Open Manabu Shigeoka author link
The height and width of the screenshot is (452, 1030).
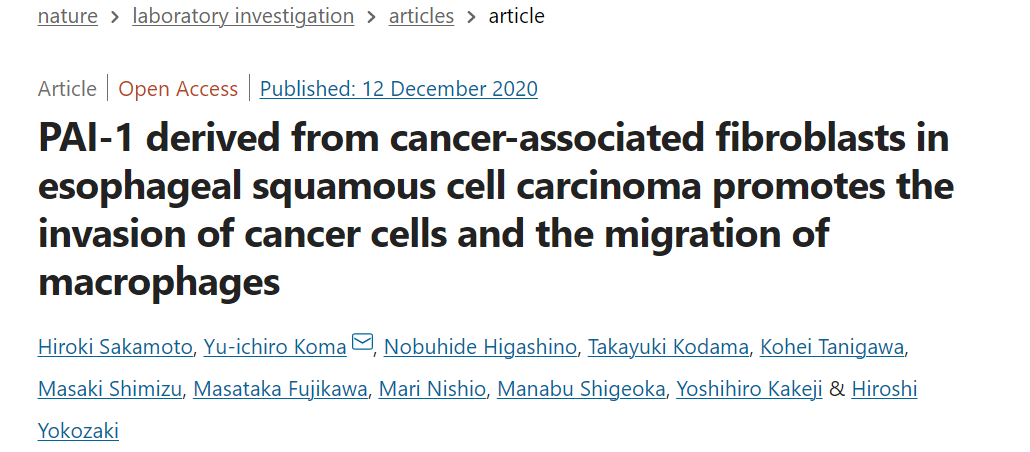click(x=581, y=389)
